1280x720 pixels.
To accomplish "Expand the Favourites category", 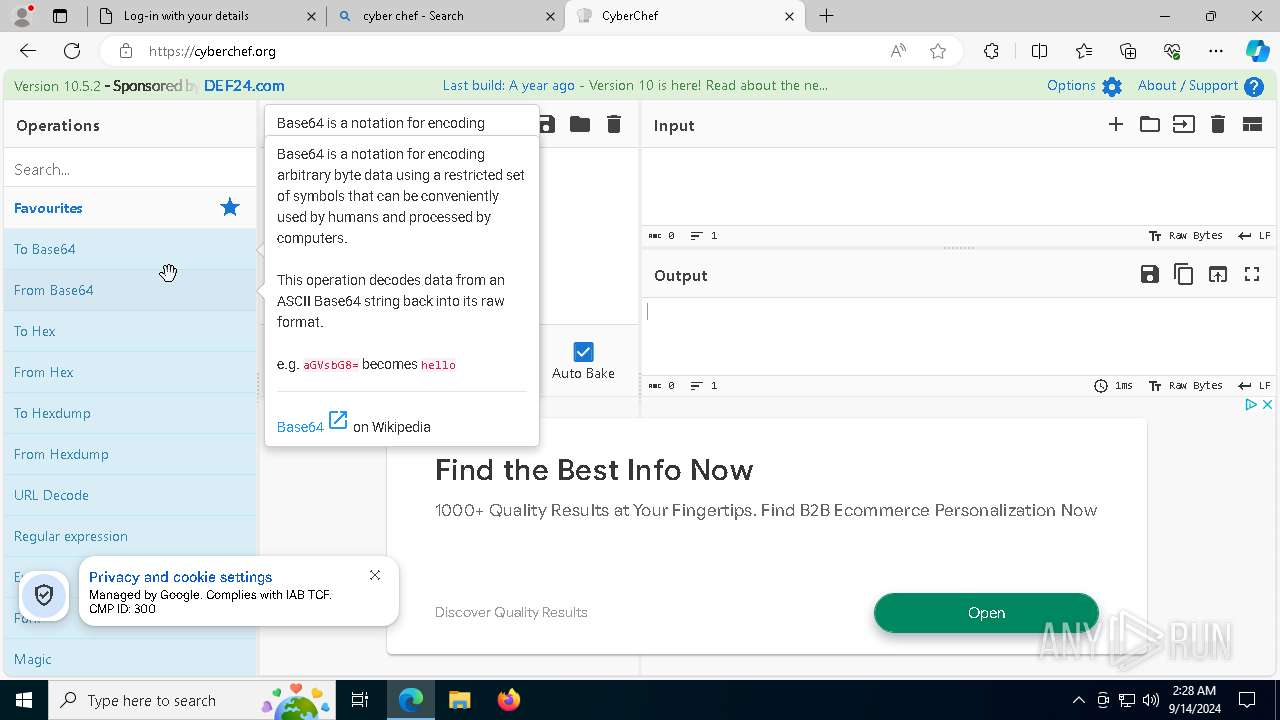I will [x=130, y=208].
